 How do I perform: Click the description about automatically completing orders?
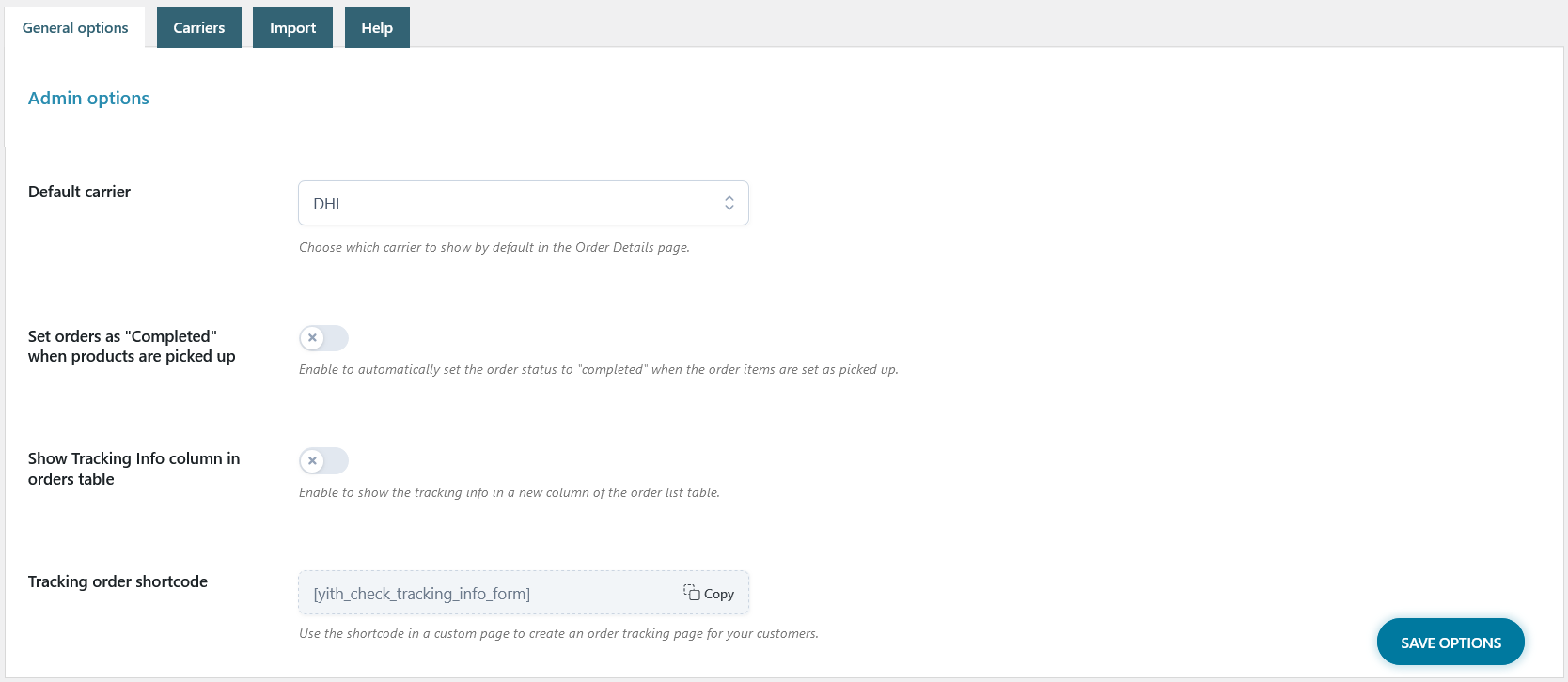(x=598, y=369)
